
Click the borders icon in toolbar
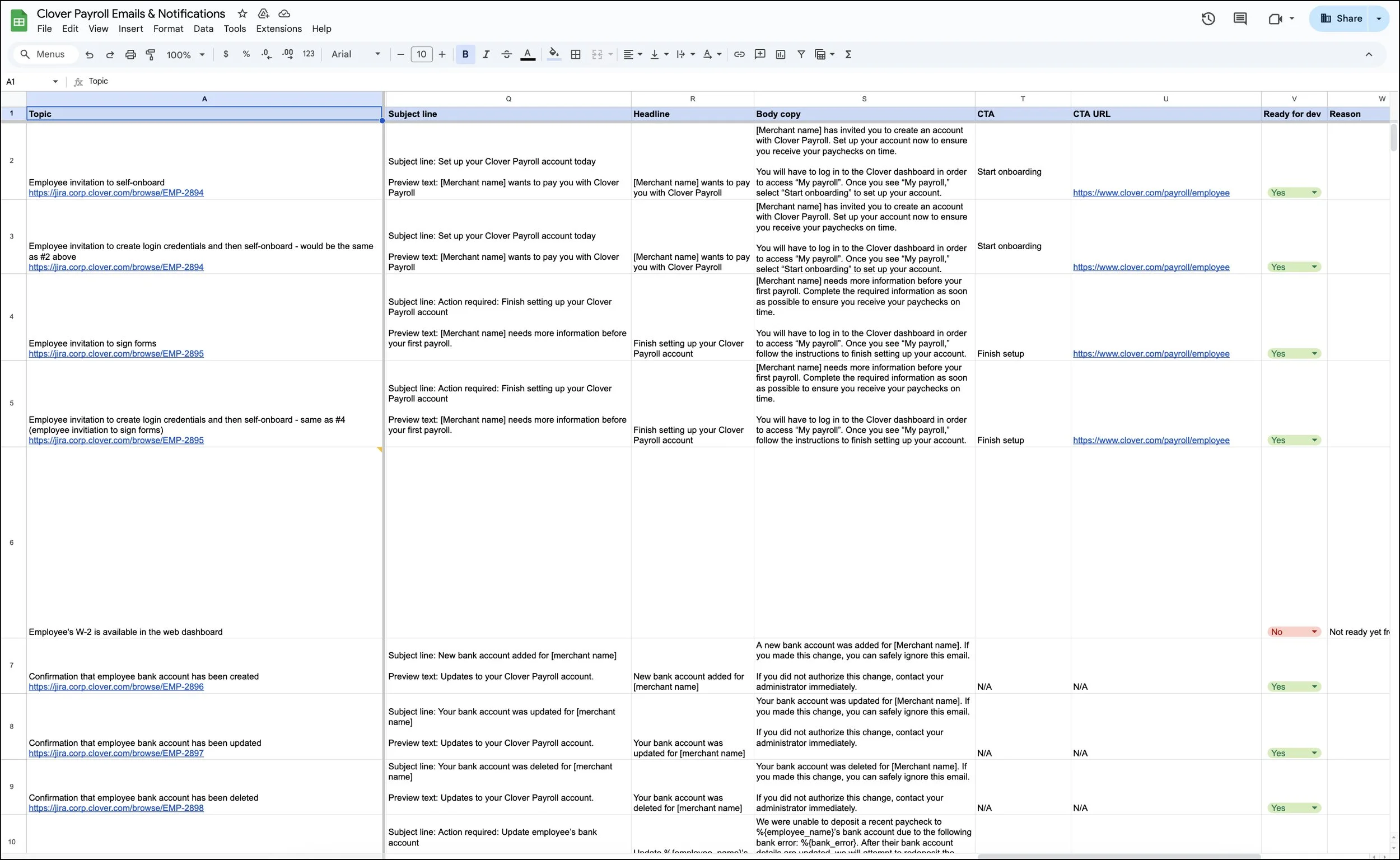coord(576,55)
